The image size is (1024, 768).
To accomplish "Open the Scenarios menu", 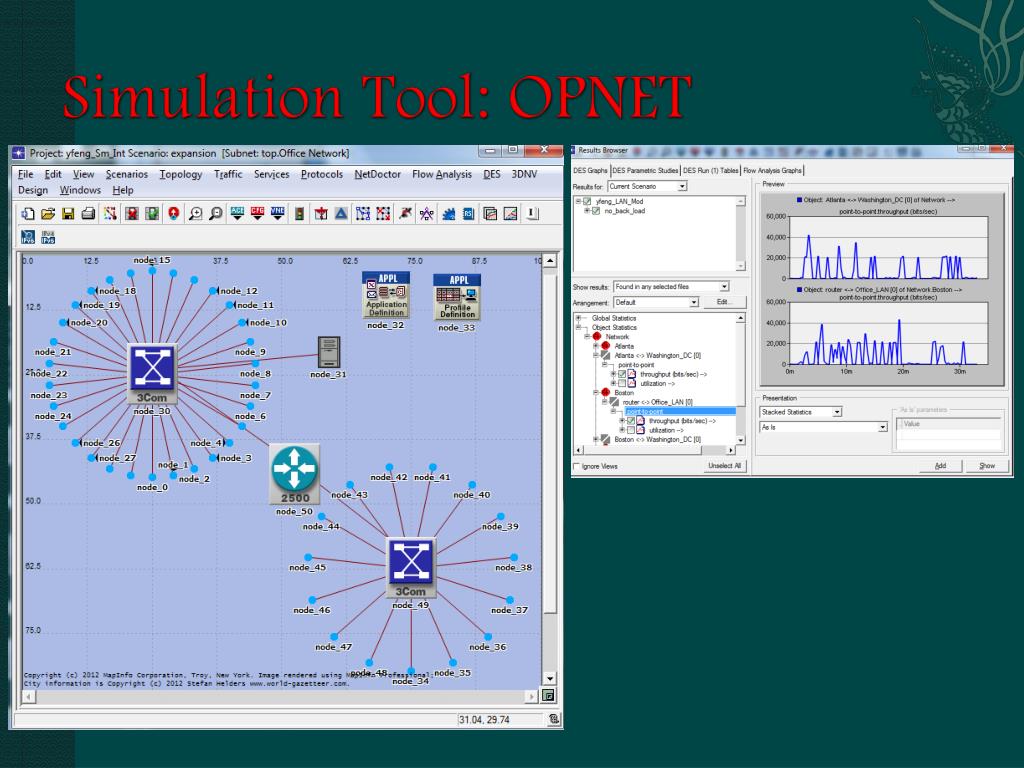I will (x=127, y=174).
